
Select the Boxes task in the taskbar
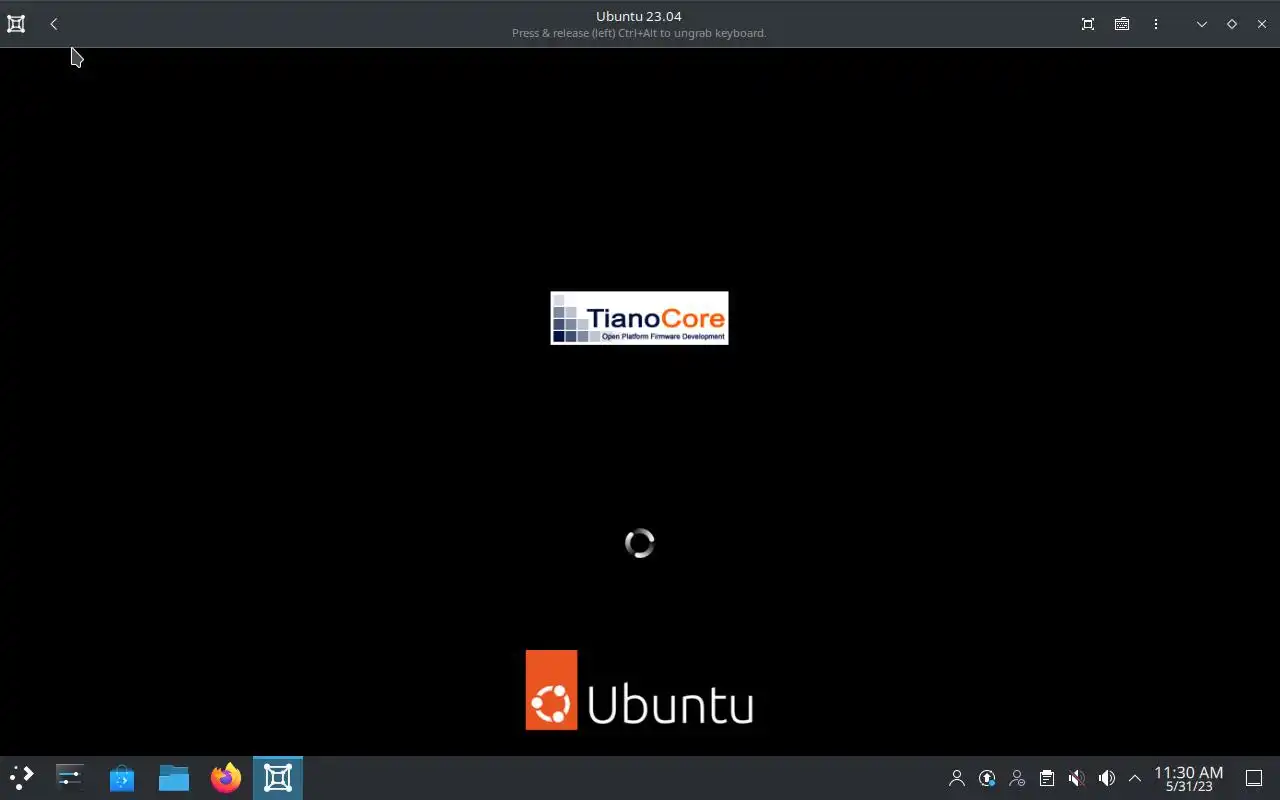click(x=278, y=778)
